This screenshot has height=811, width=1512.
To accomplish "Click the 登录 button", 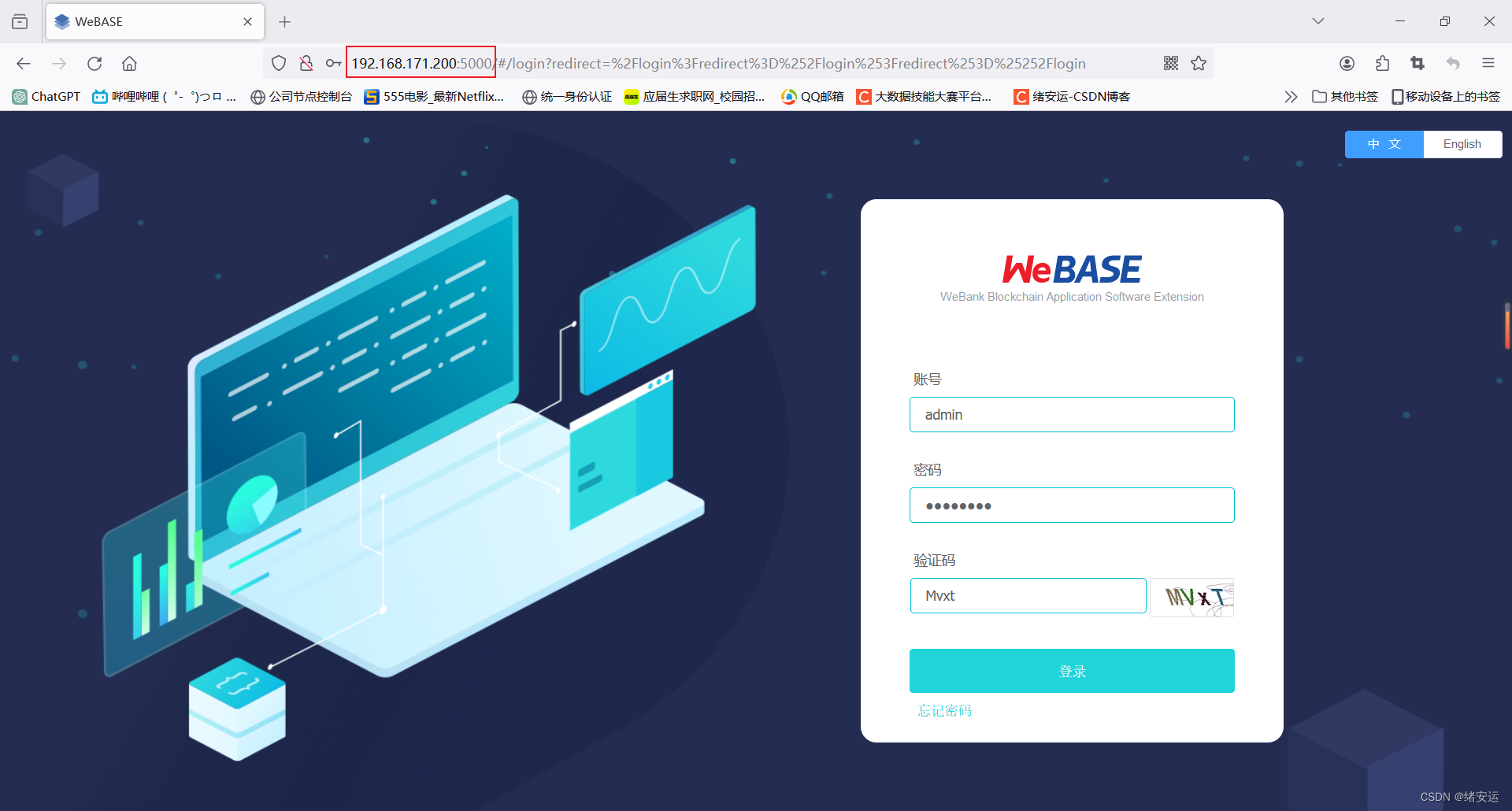I will tap(1072, 671).
